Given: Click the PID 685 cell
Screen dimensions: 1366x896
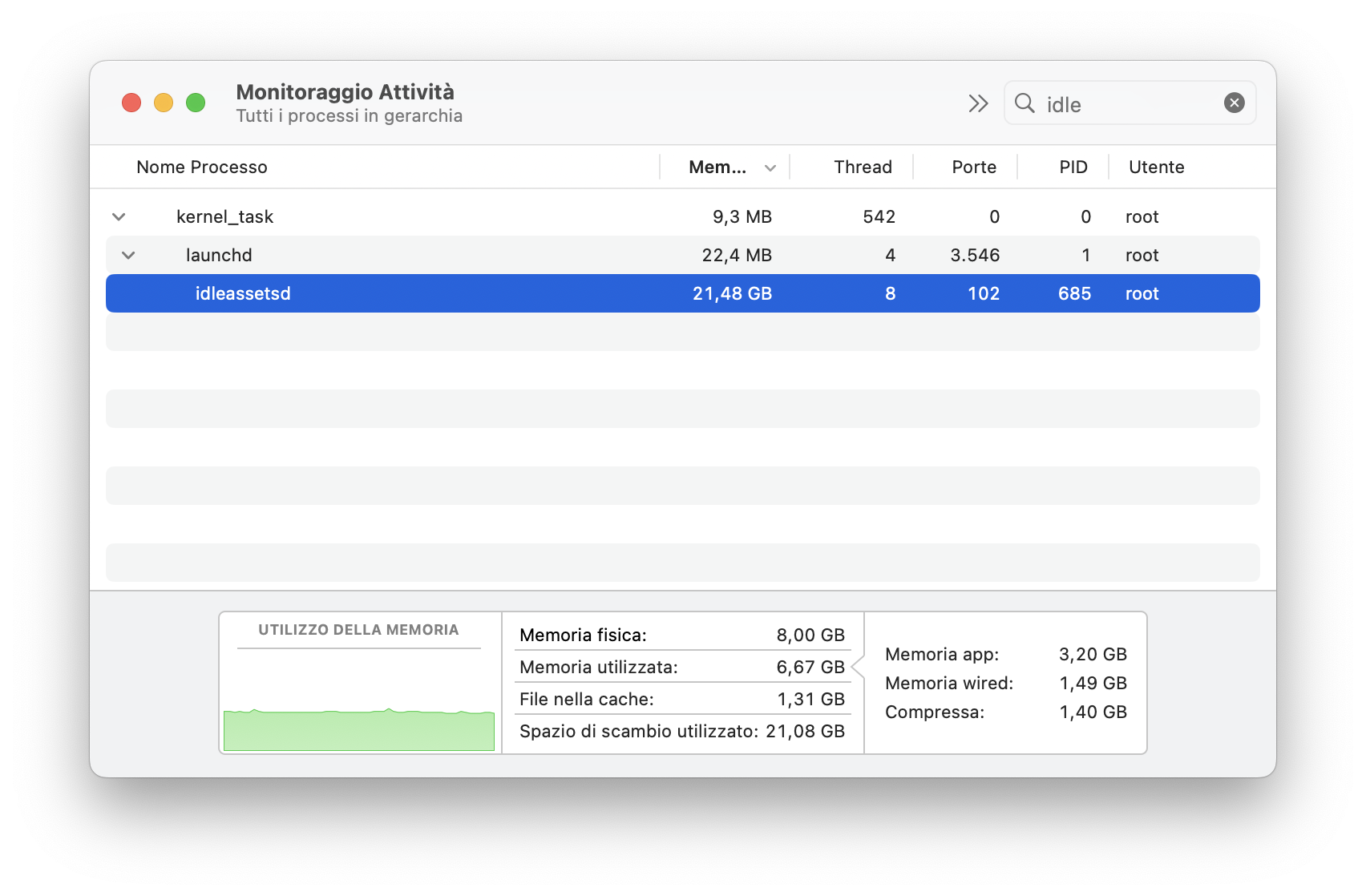Looking at the screenshot, I should tap(1074, 293).
